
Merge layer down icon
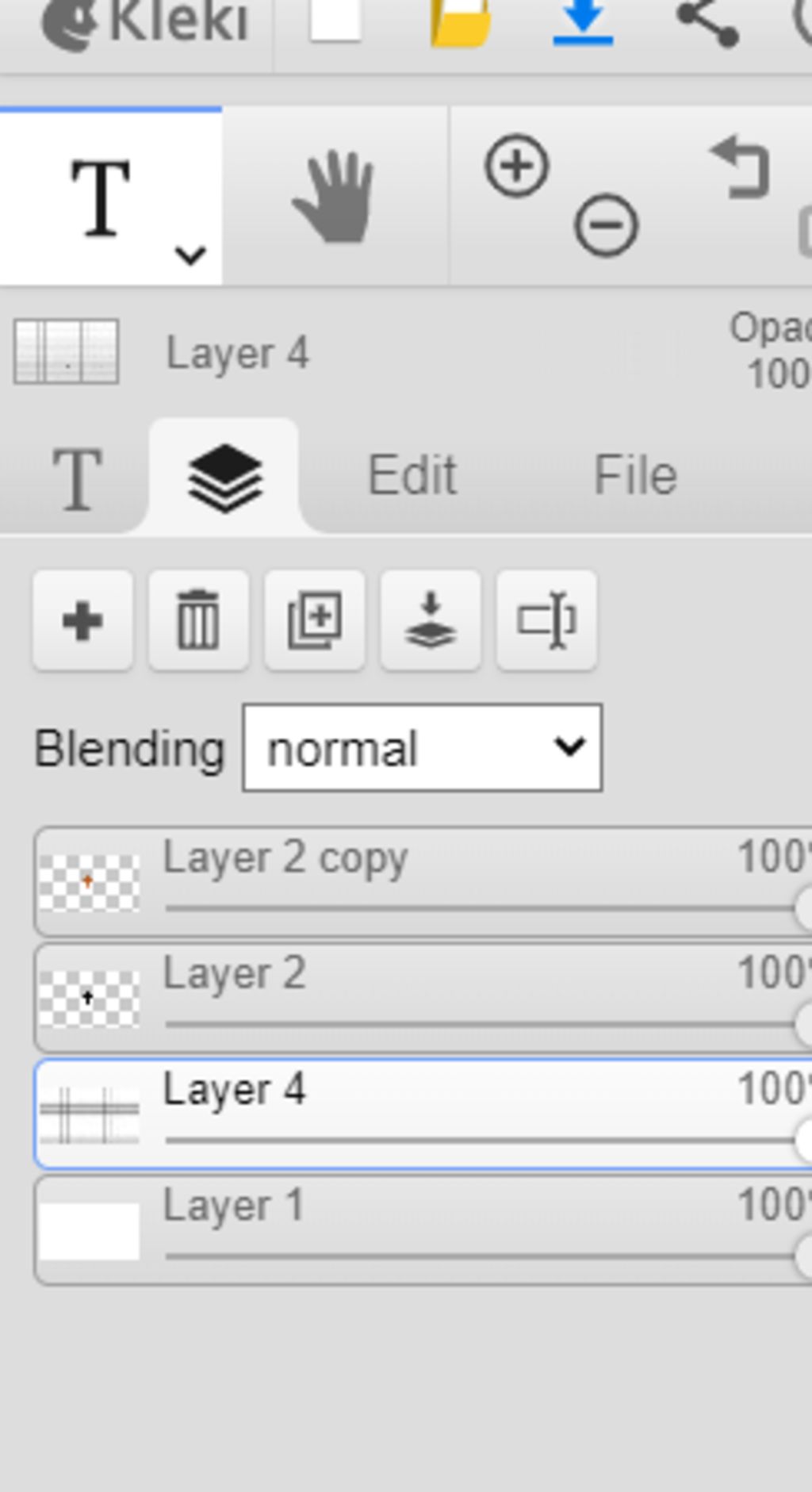point(431,621)
